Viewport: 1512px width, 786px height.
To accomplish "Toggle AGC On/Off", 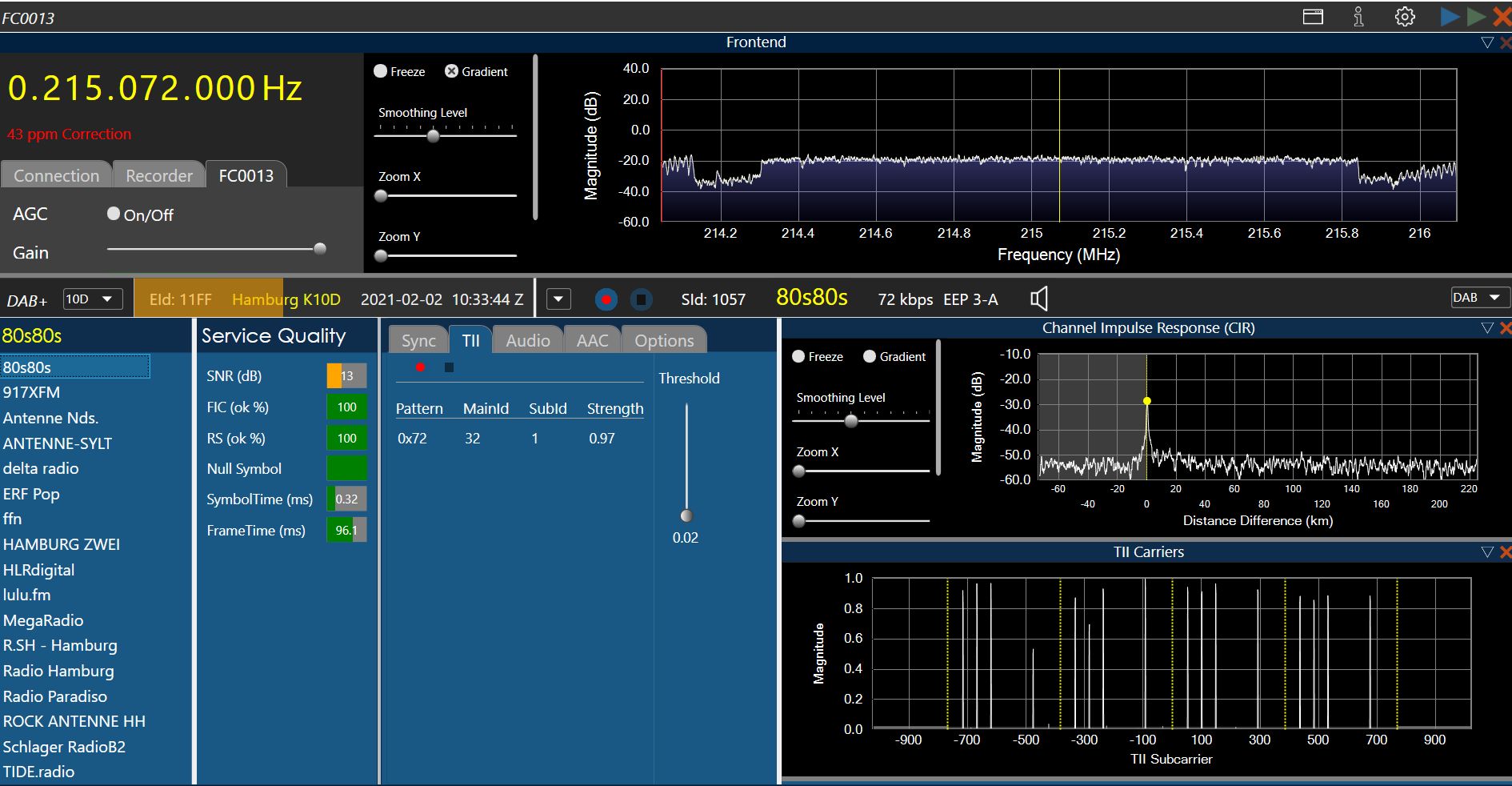I will pos(114,214).
